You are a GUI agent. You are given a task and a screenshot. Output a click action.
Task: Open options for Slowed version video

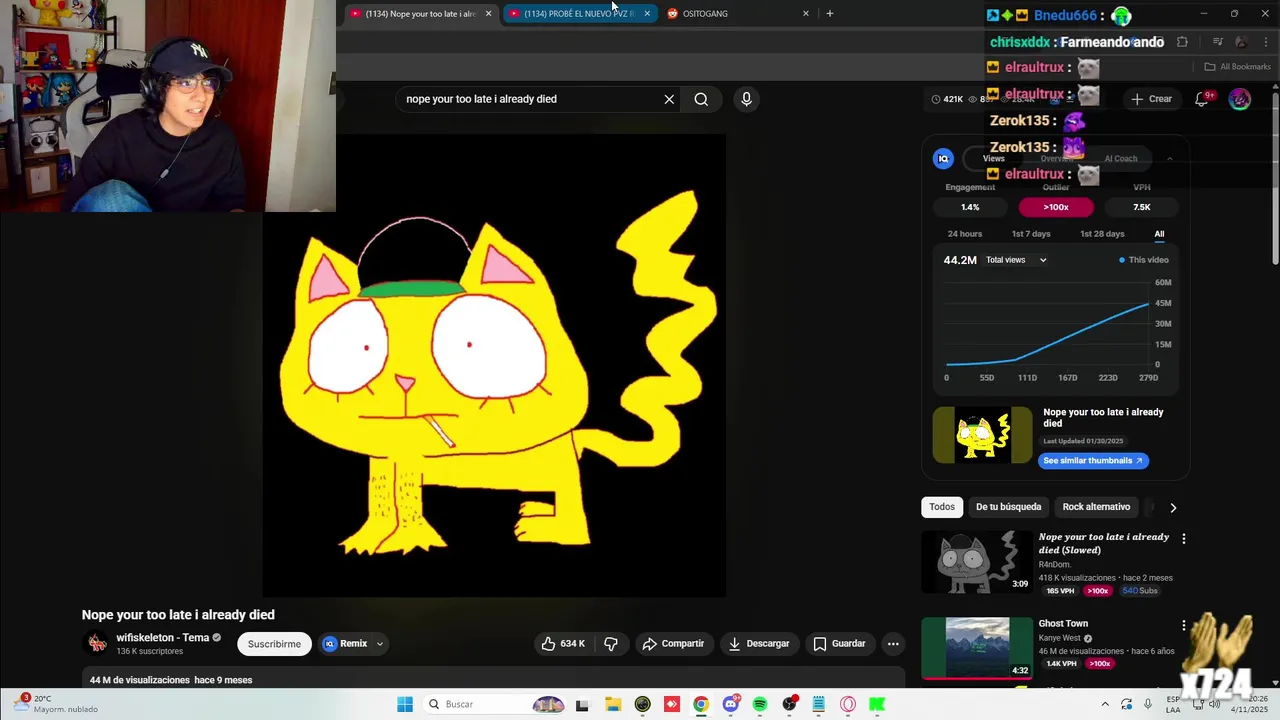pos(1184,538)
